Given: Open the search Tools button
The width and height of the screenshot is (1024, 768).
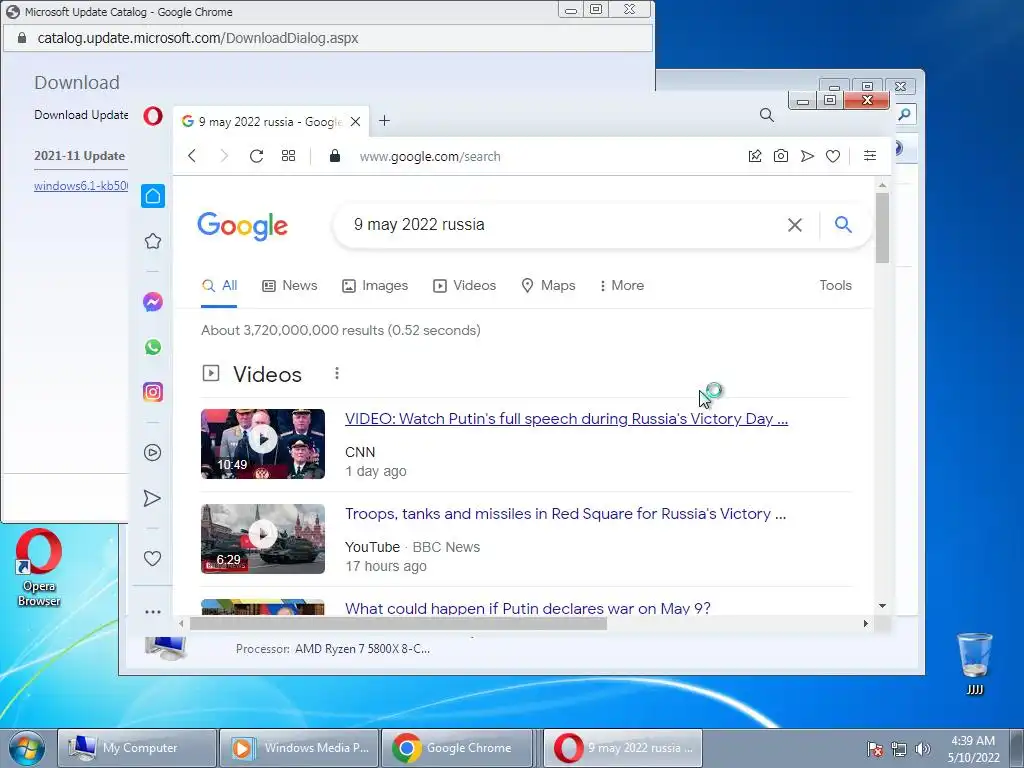Looking at the screenshot, I should click(835, 285).
